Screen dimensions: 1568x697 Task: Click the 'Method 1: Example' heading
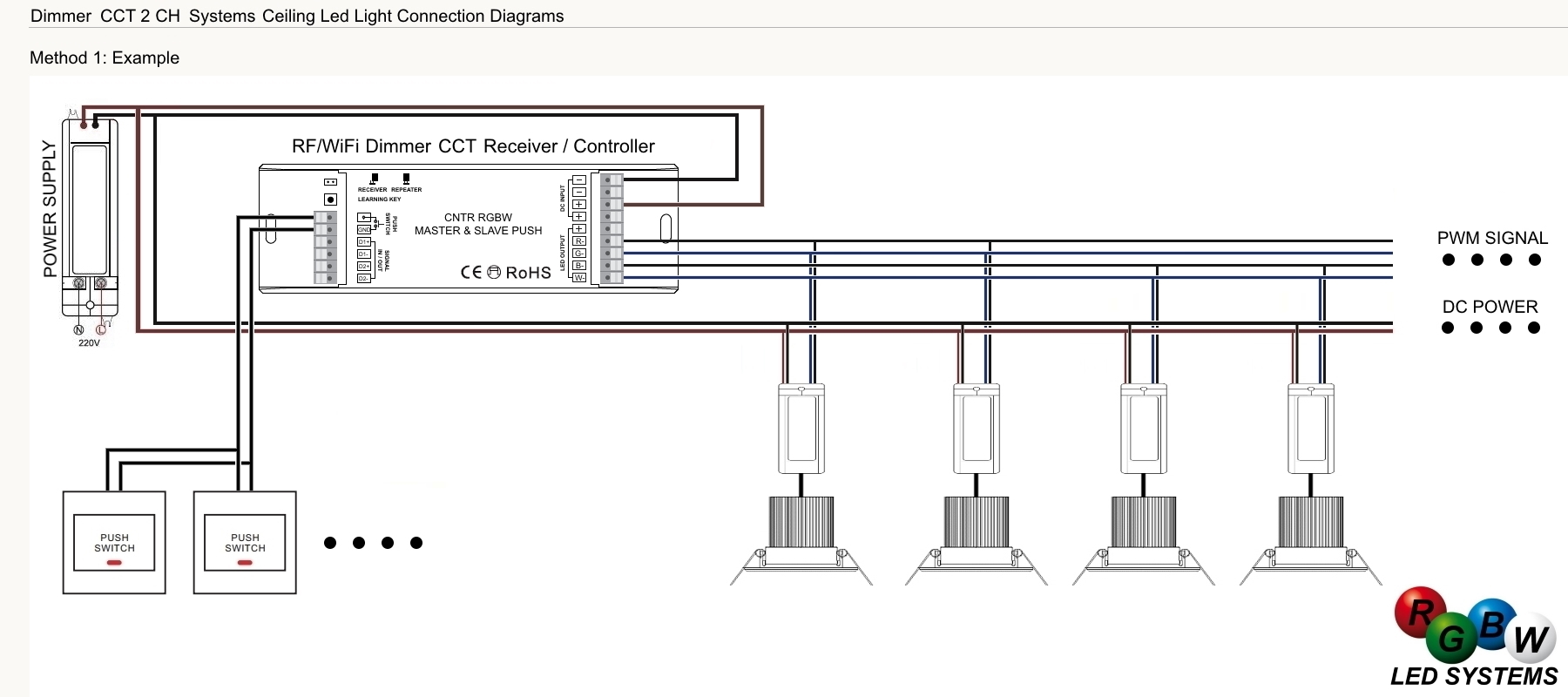pos(105,58)
